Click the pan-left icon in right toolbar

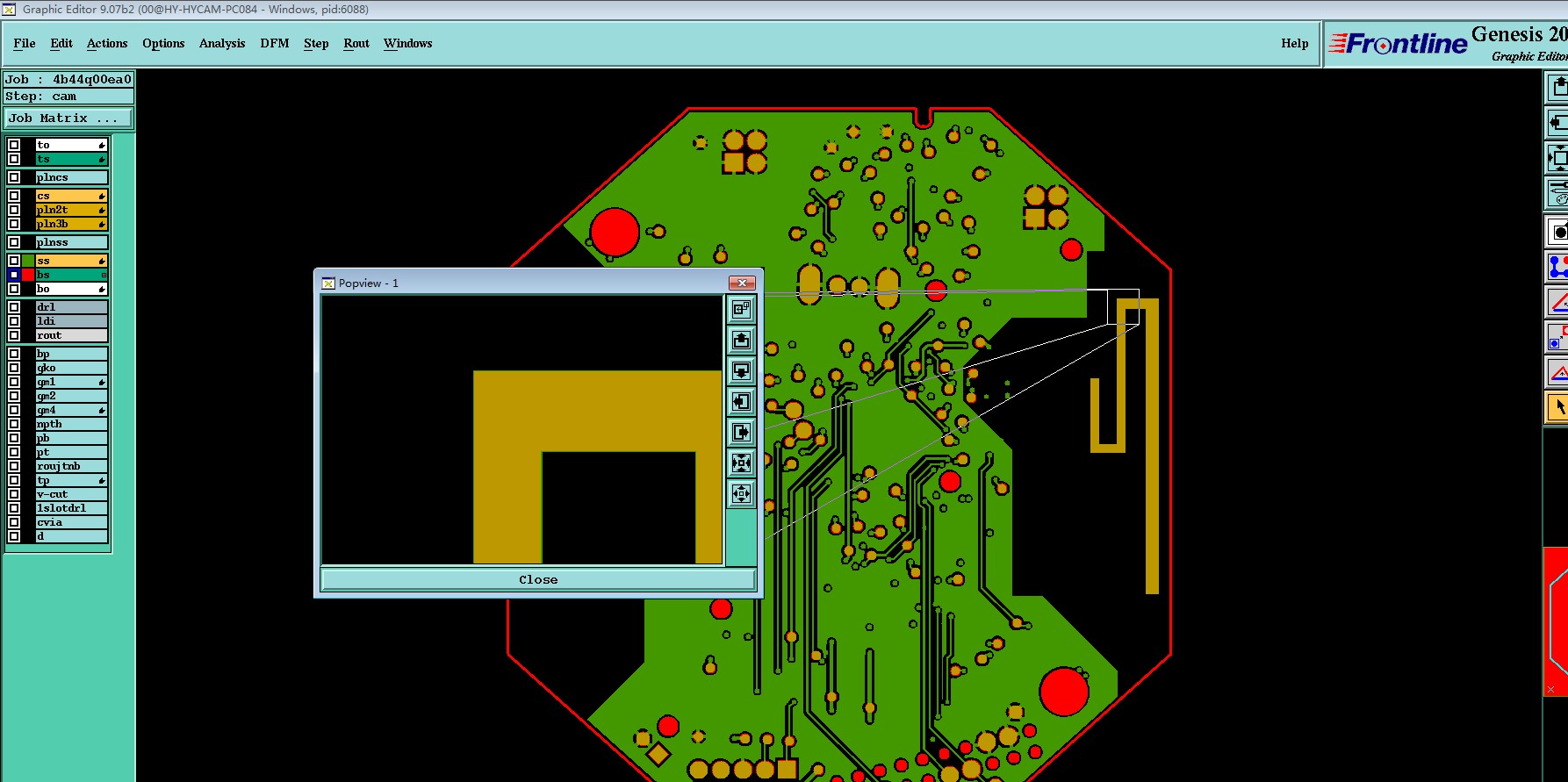pos(1557,122)
